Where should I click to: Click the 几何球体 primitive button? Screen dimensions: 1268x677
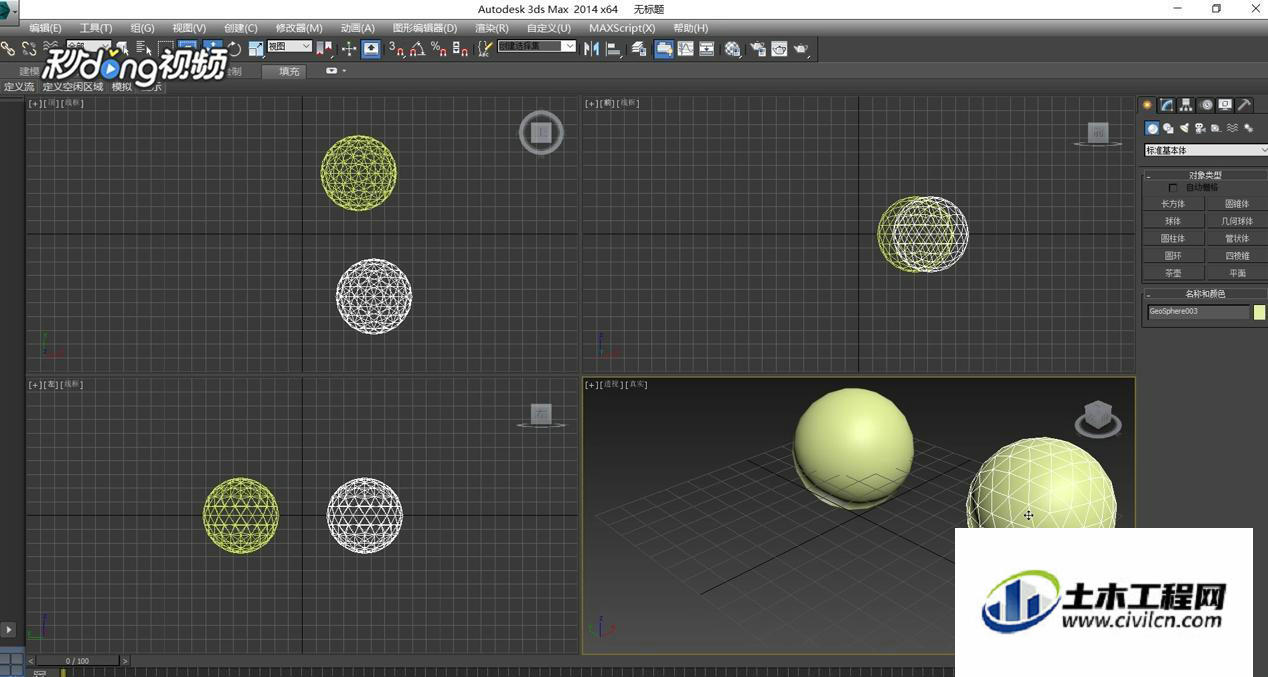click(1237, 221)
